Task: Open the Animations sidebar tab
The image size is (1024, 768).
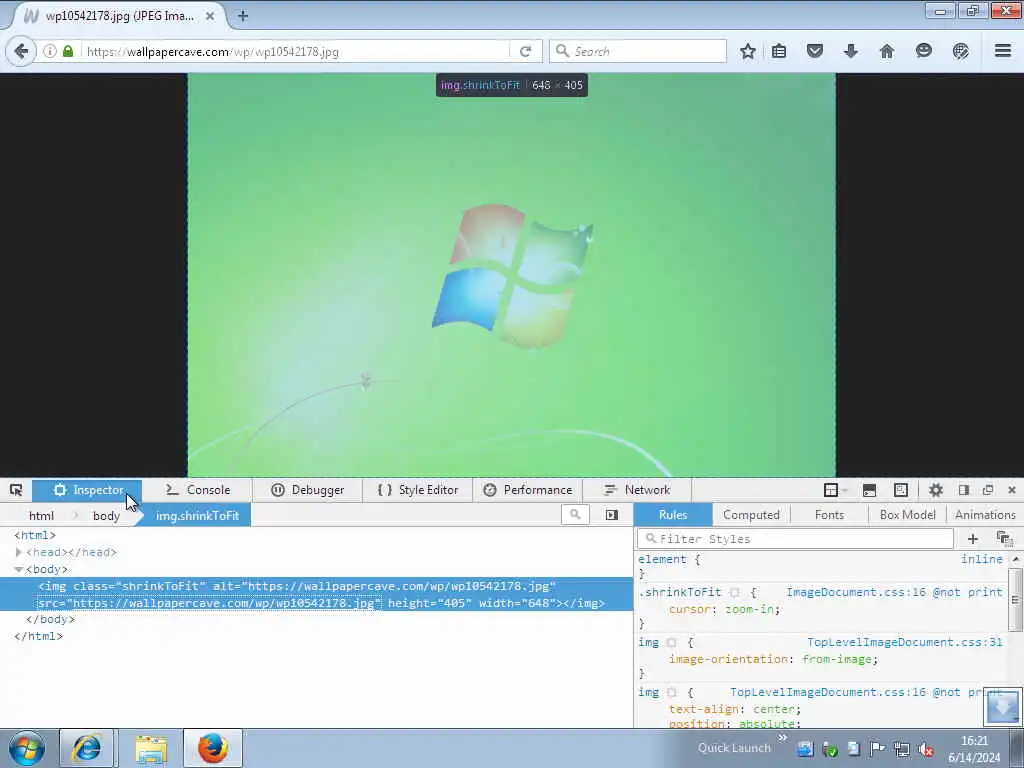Action: click(985, 515)
